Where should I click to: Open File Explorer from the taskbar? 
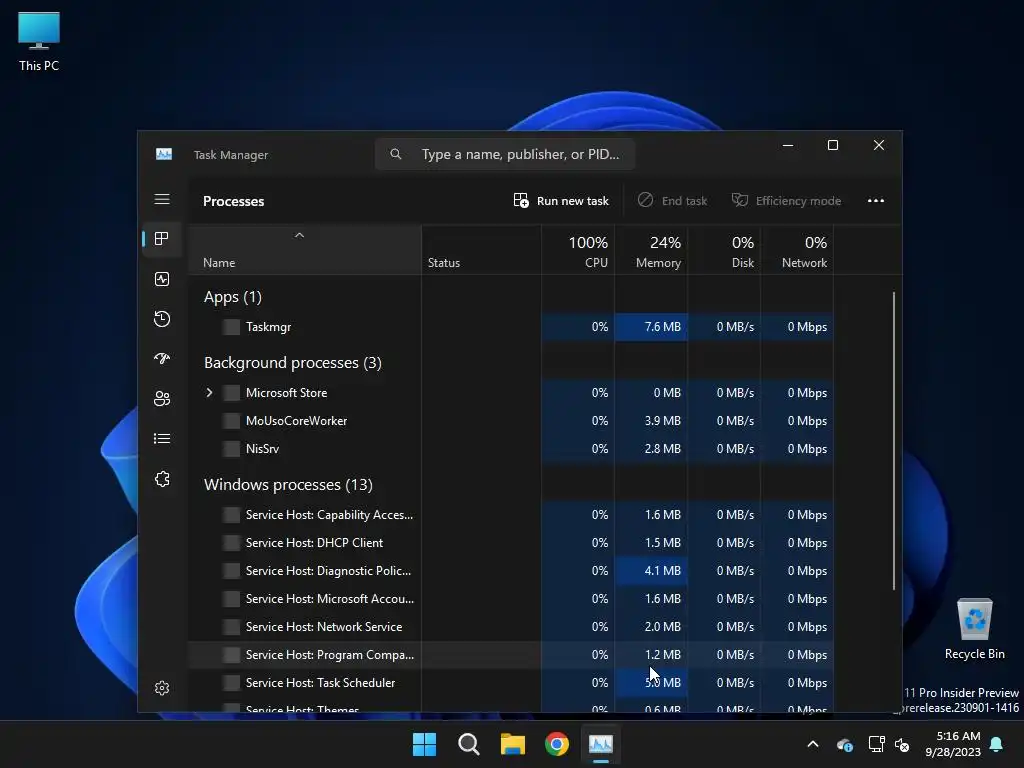tap(513, 744)
